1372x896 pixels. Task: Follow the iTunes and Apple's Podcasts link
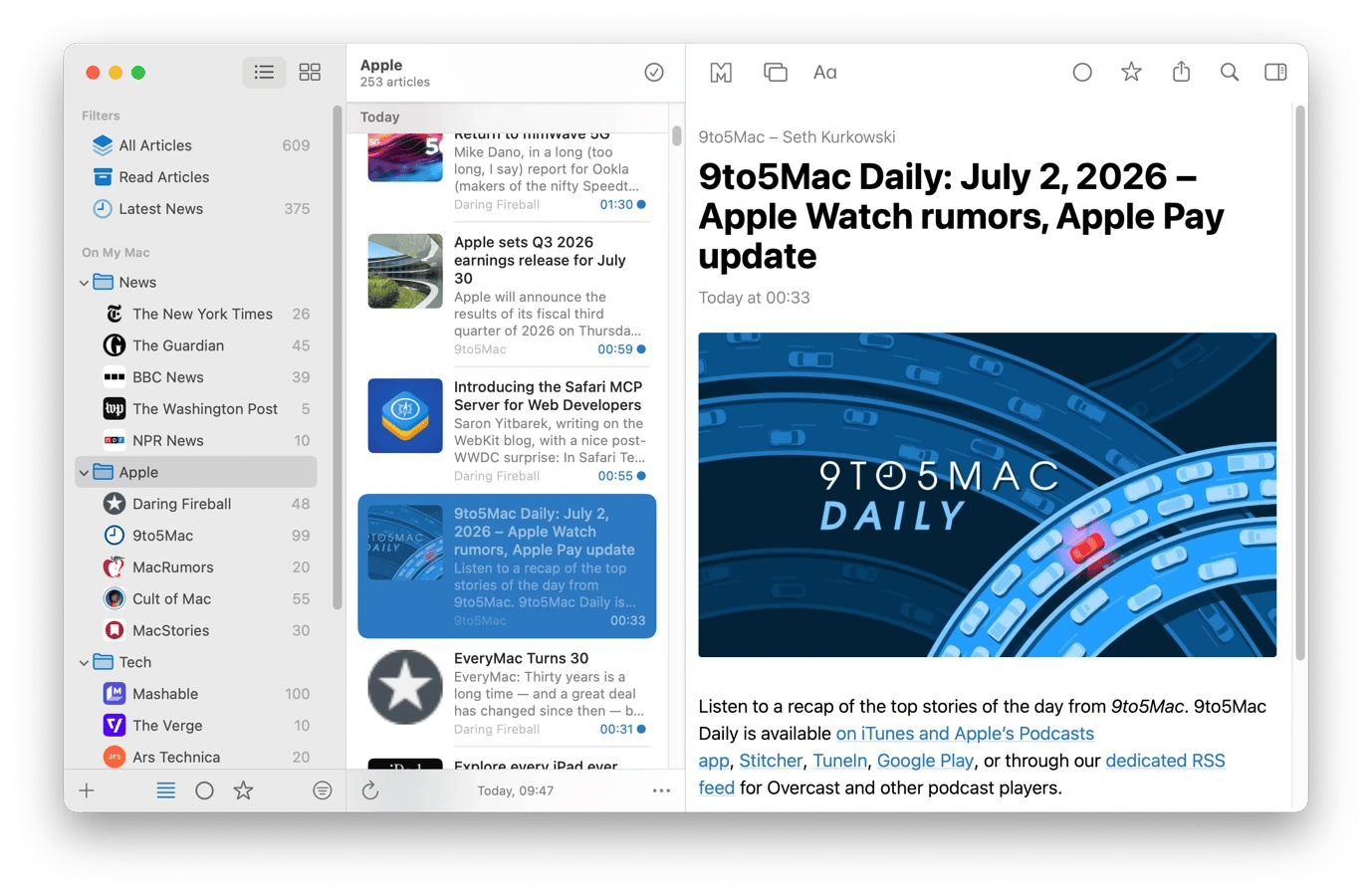tap(965, 734)
